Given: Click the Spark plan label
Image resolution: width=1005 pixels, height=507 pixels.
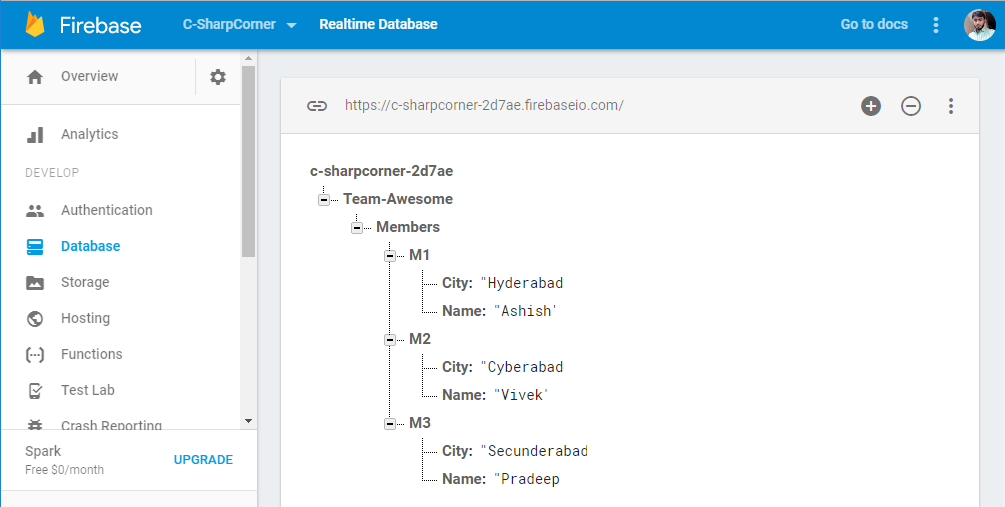Looking at the screenshot, I should pyautogui.click(x=43, y=451).
